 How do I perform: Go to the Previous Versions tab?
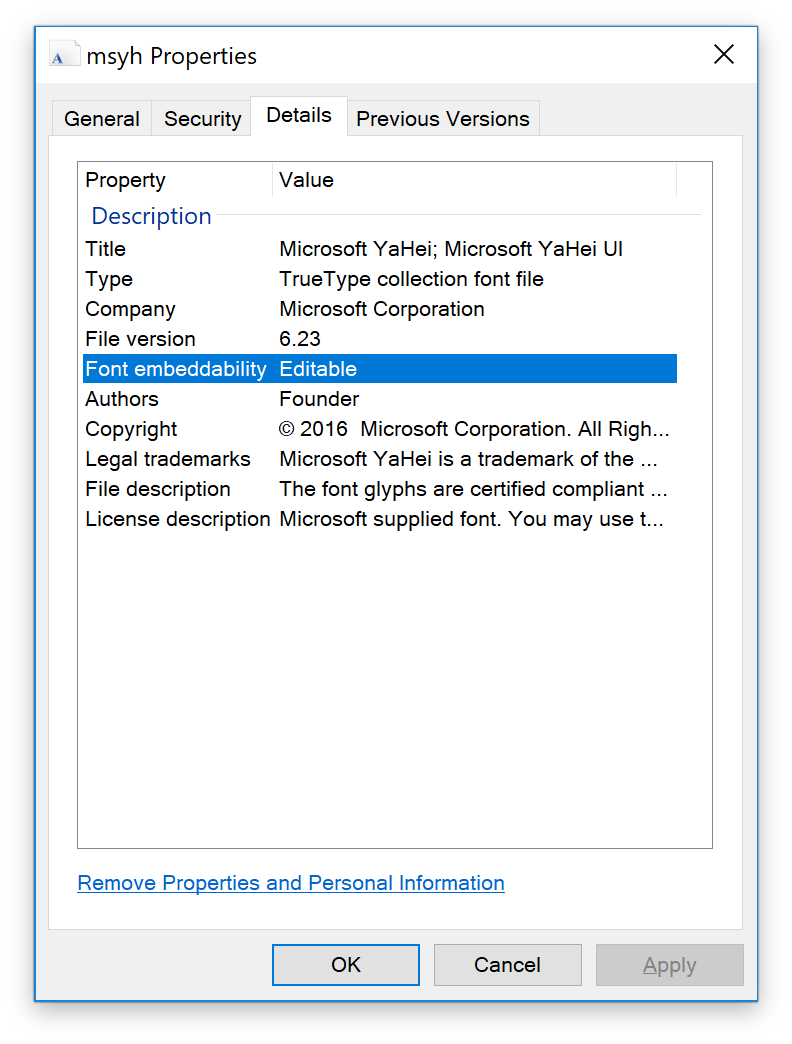[x=443, y=119]
